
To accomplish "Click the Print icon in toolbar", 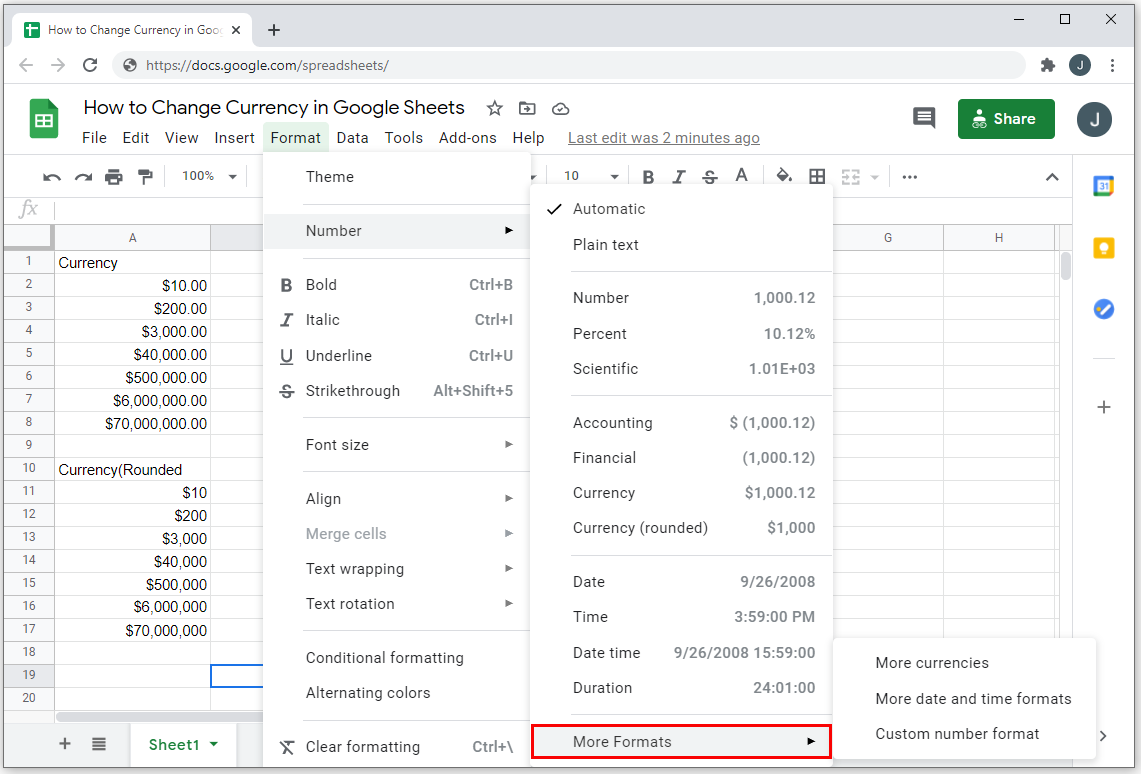I will (x=114, y=177).
